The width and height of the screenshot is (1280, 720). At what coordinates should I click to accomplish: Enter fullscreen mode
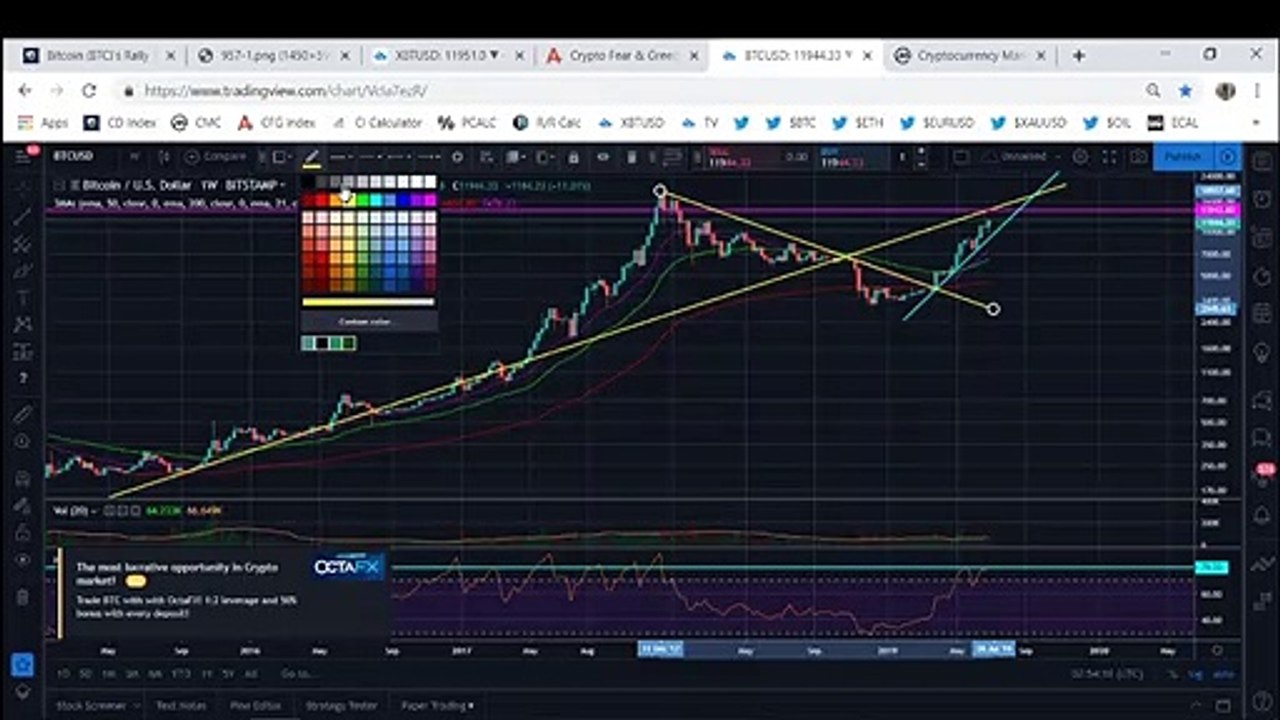point(1109,157)
